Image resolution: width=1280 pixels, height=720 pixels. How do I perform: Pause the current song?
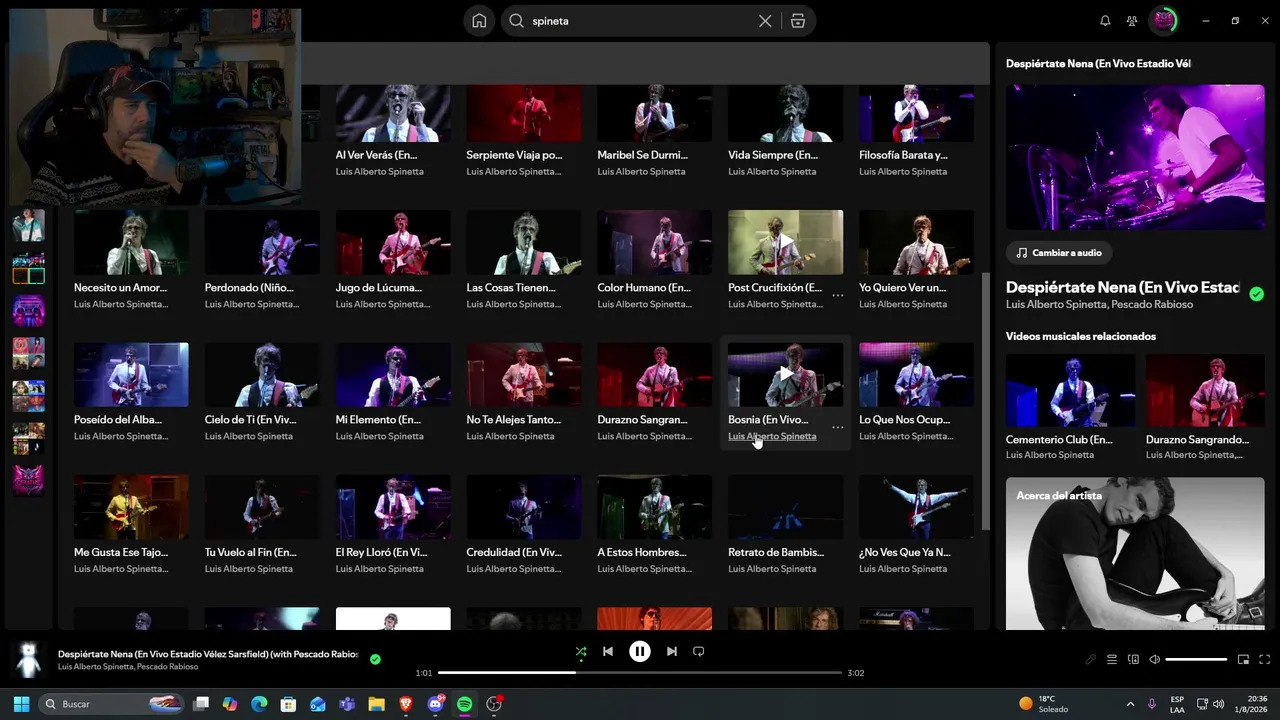point(640,651)
